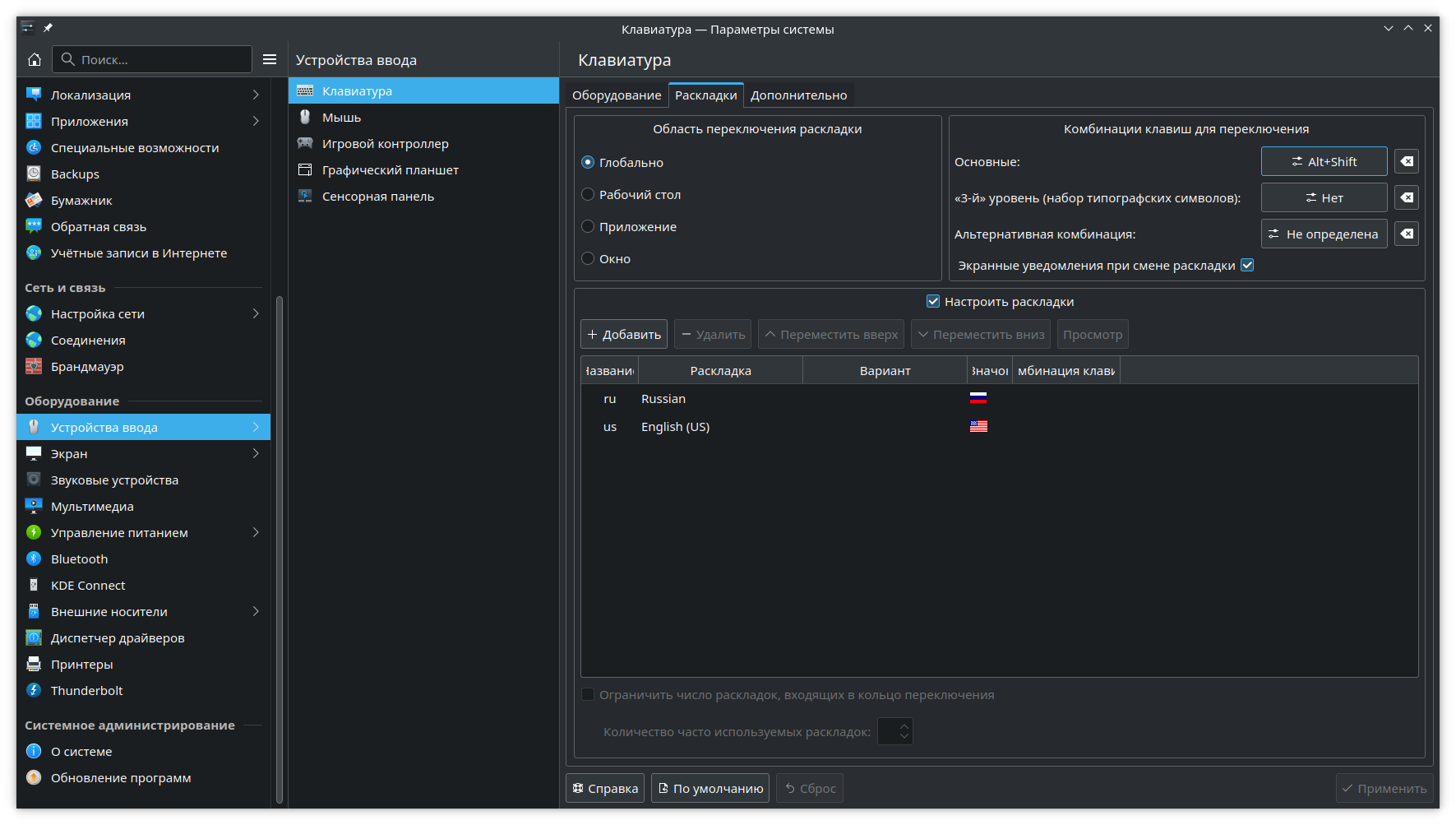This screenshot has width=1456, height=825.
Task: Click the Bluetooth icon
Action: (x=34, y=558)
